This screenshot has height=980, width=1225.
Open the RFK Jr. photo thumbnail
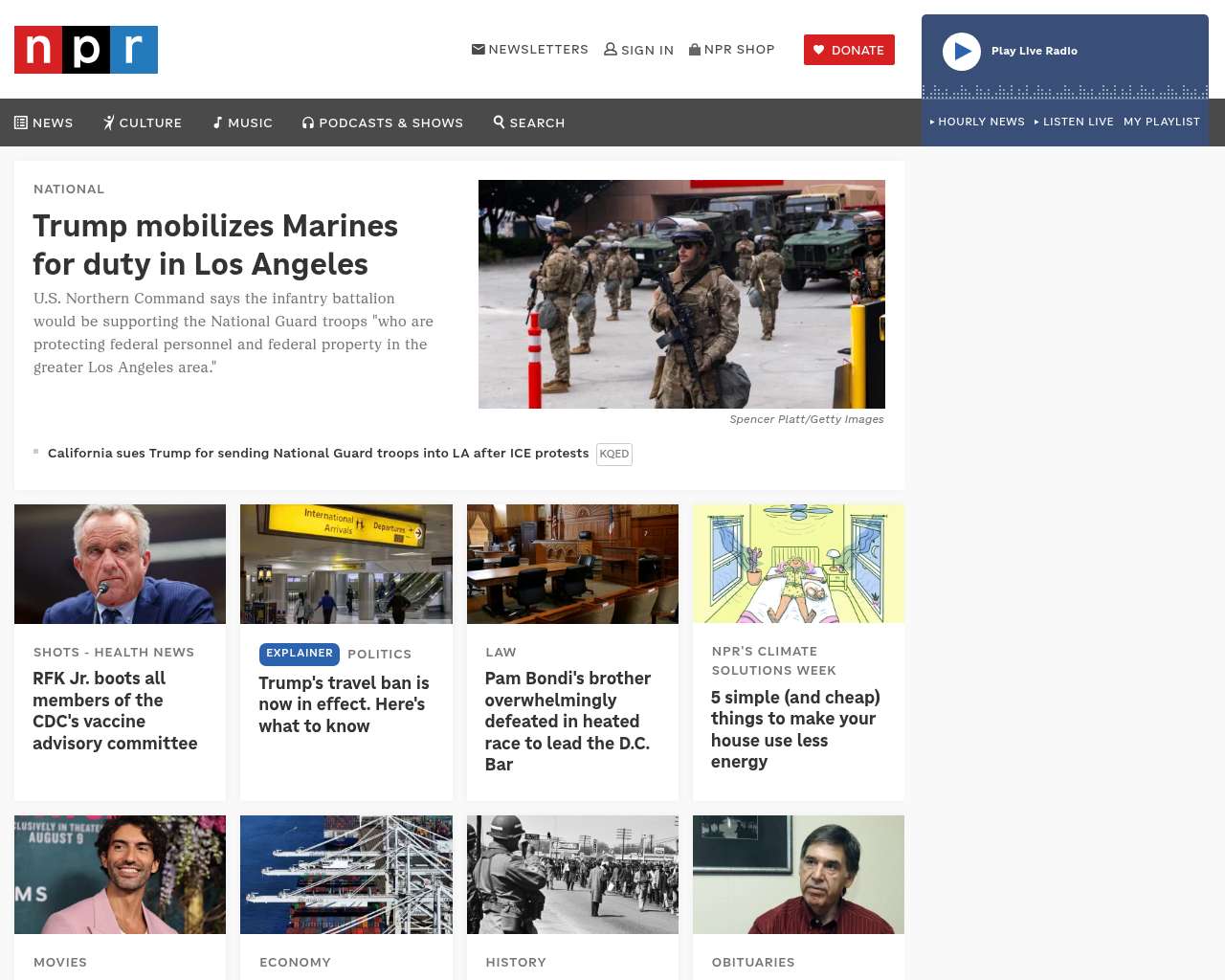coord(120,564)
